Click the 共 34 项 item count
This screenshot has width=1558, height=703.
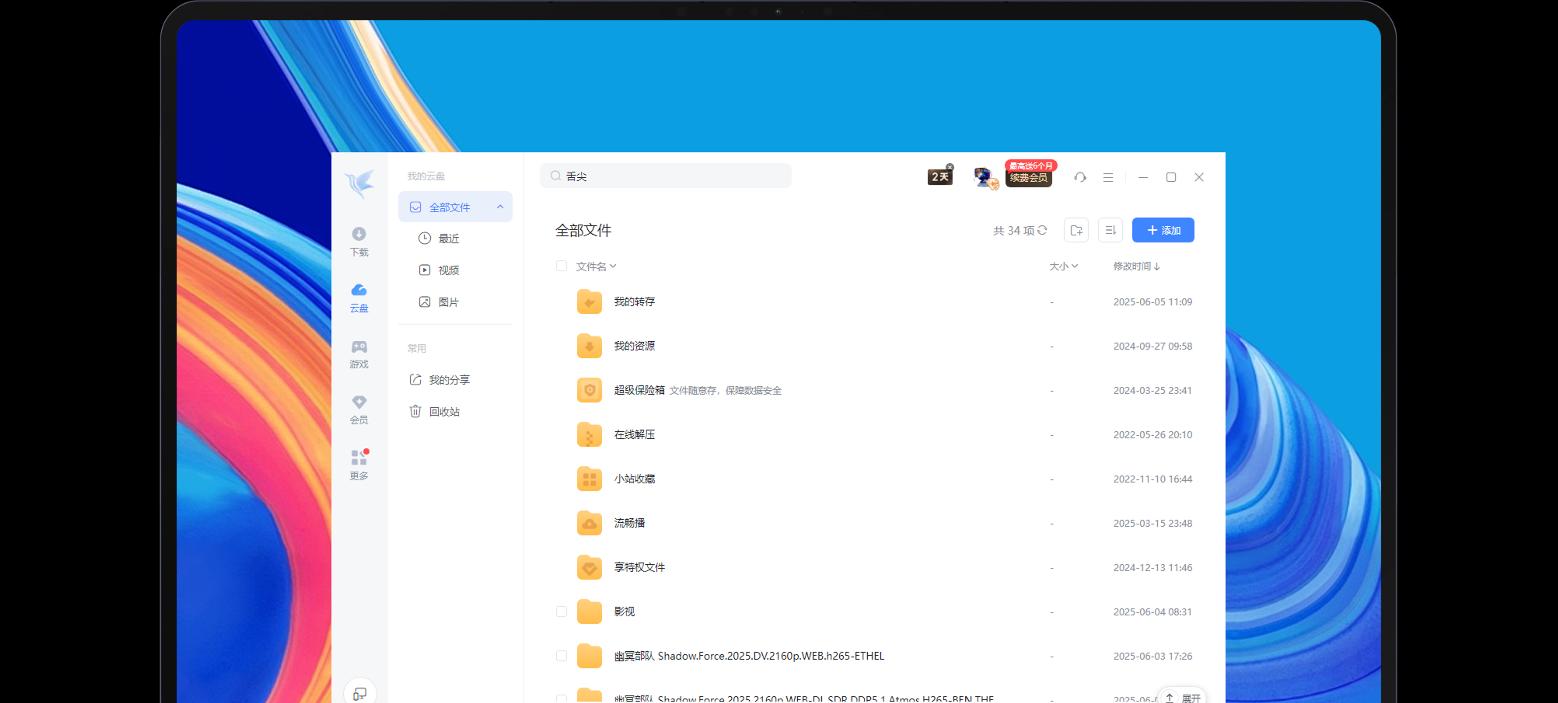1013,230
